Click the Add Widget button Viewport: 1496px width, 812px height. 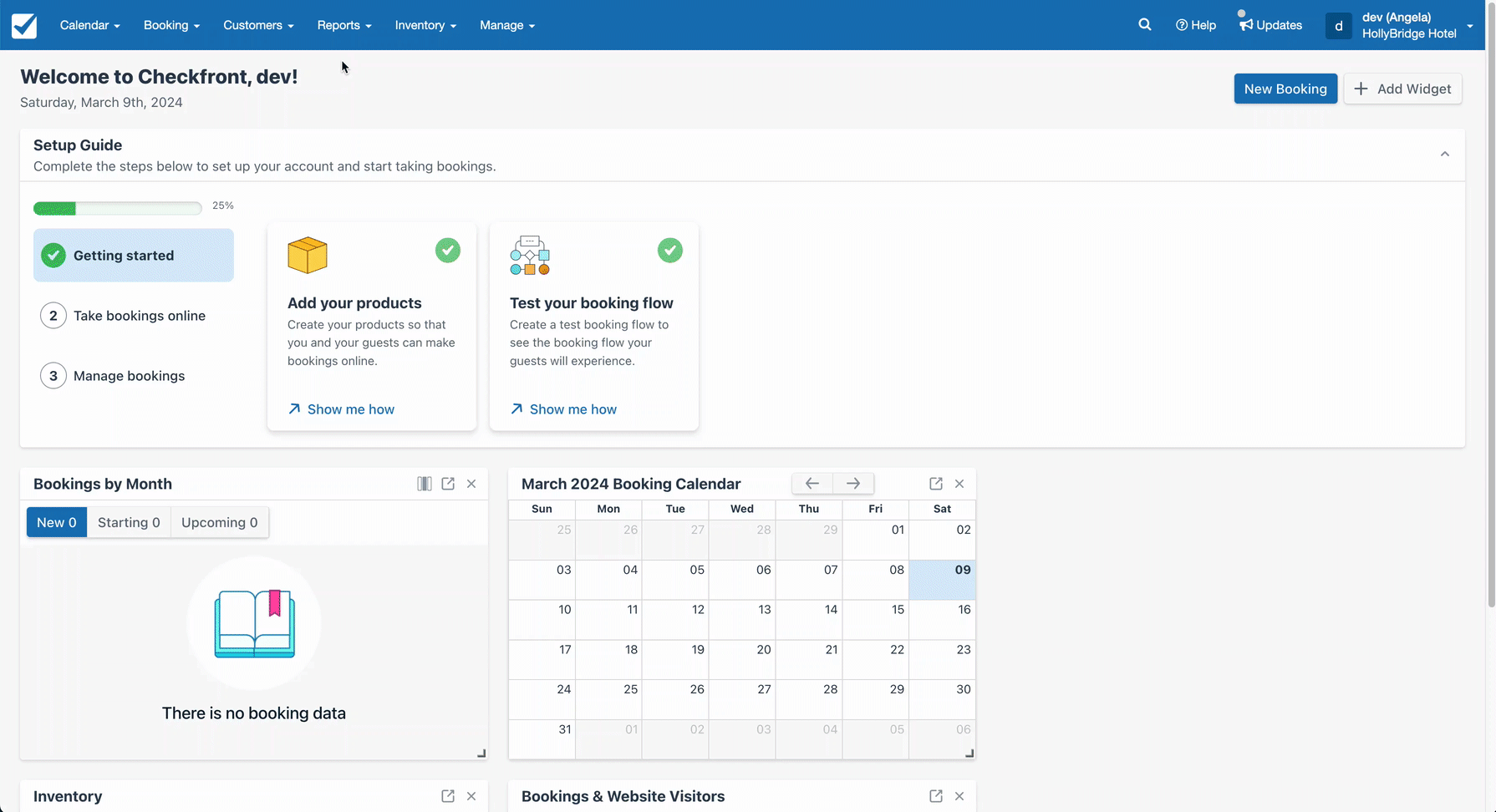pos(1402,89)
